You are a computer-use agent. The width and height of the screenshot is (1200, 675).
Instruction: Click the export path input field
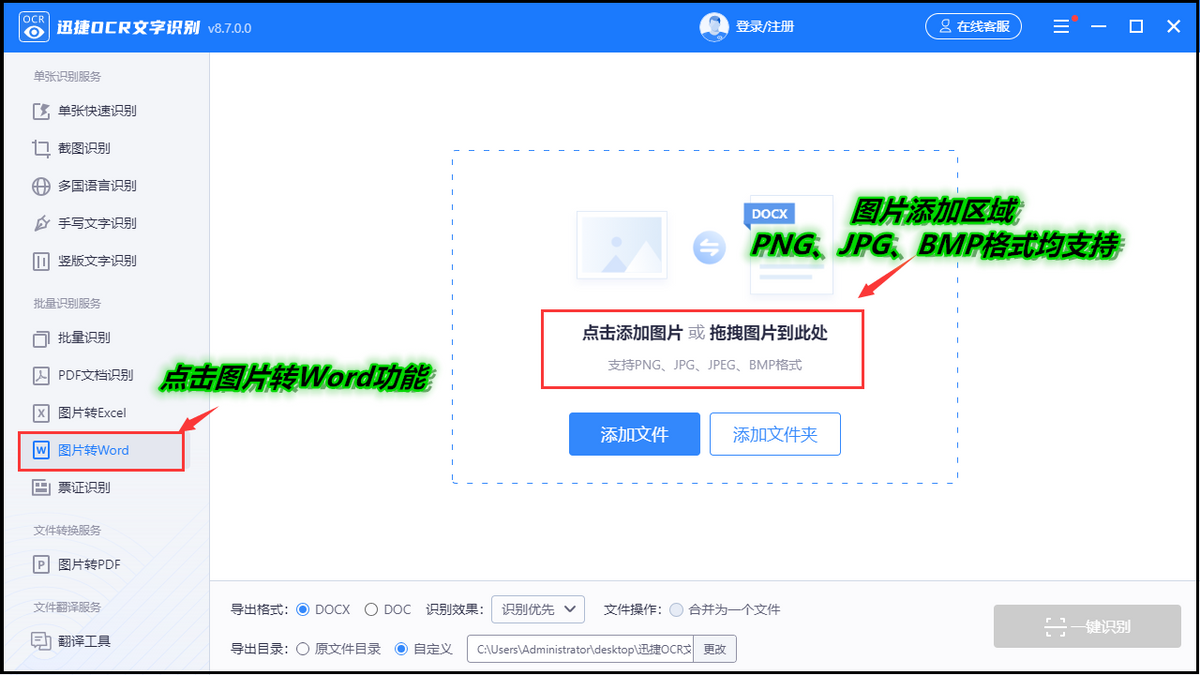[580, 649]
